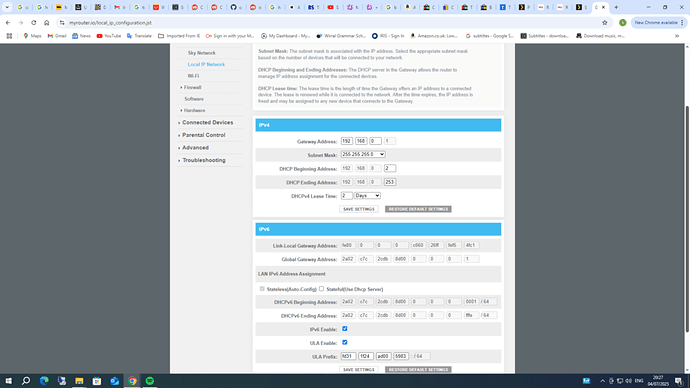Click the page vertical scrollbar
This screenshot has height=388, width=690.
[x=687, y=219]
